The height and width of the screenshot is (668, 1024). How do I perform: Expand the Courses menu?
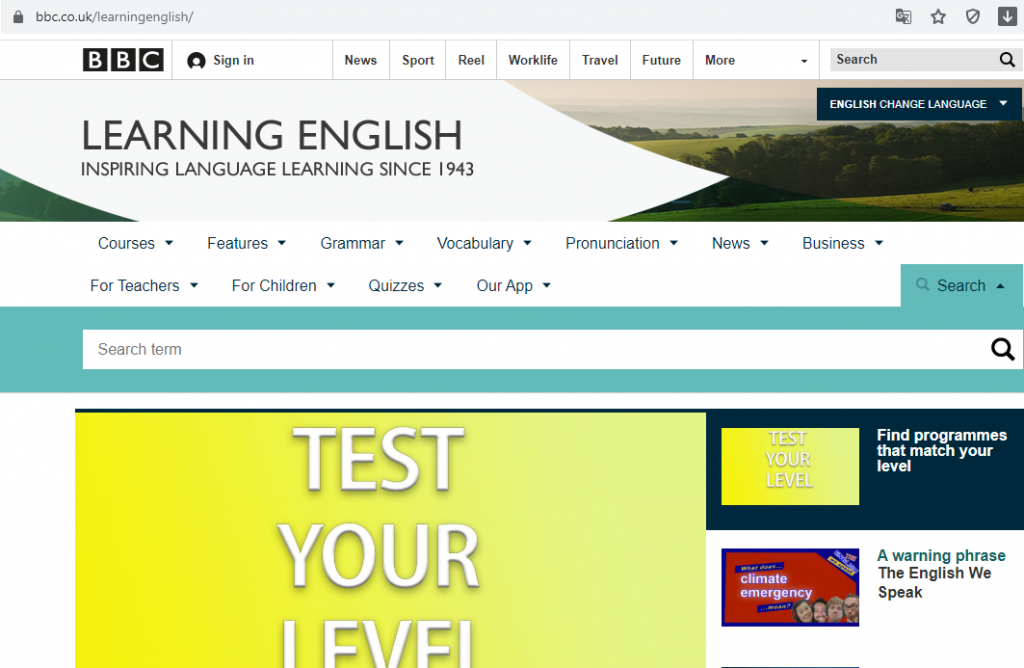point(135,244)
